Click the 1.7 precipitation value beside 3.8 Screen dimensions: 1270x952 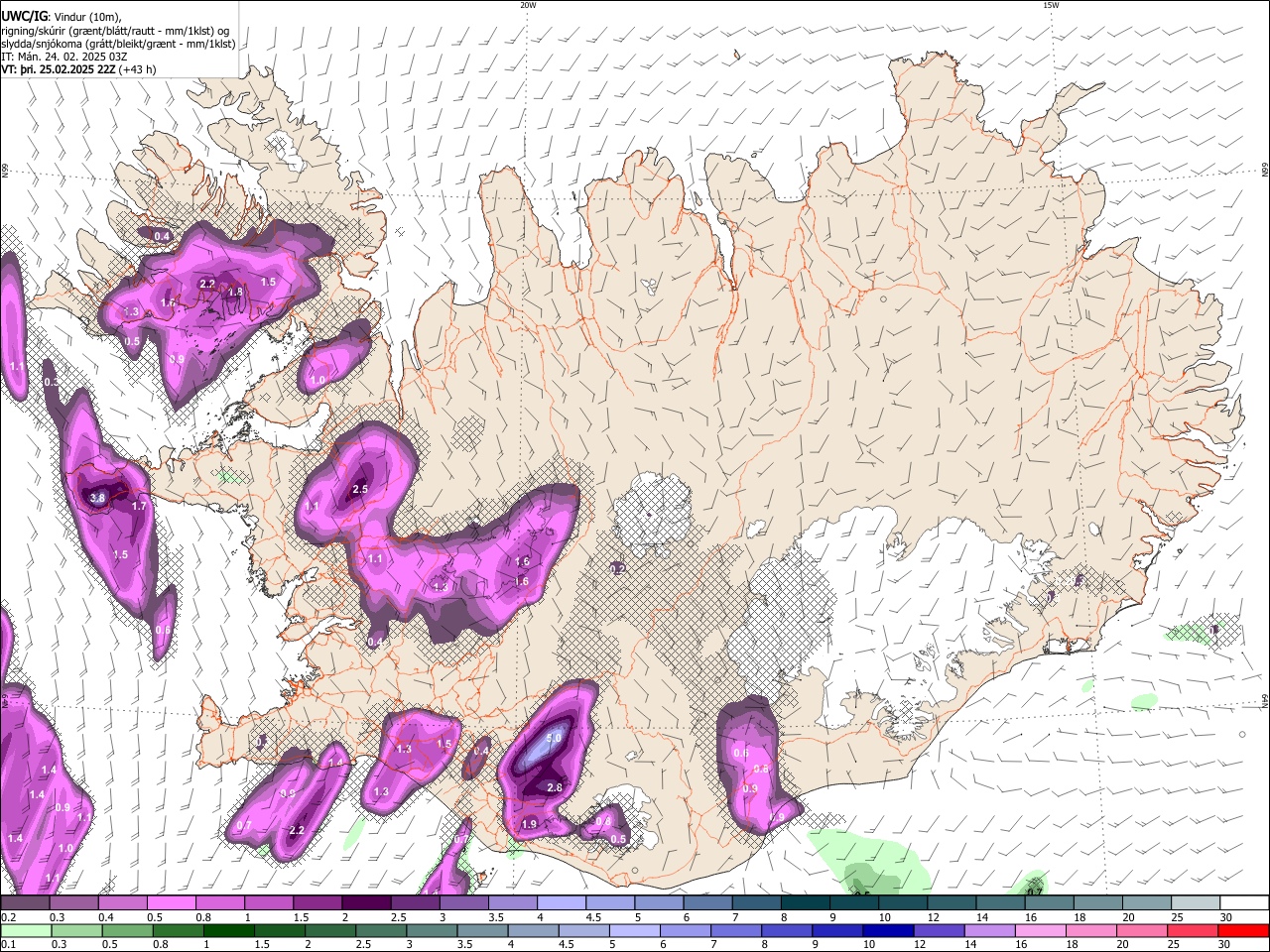(139, 507)
